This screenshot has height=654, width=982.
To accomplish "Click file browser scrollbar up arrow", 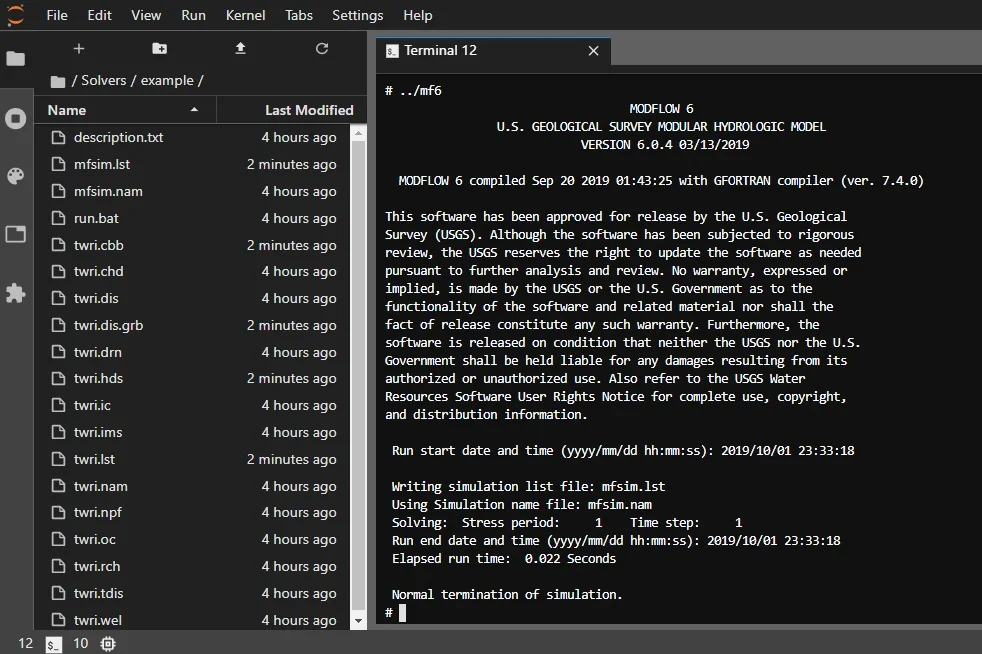I will [358, 133].
